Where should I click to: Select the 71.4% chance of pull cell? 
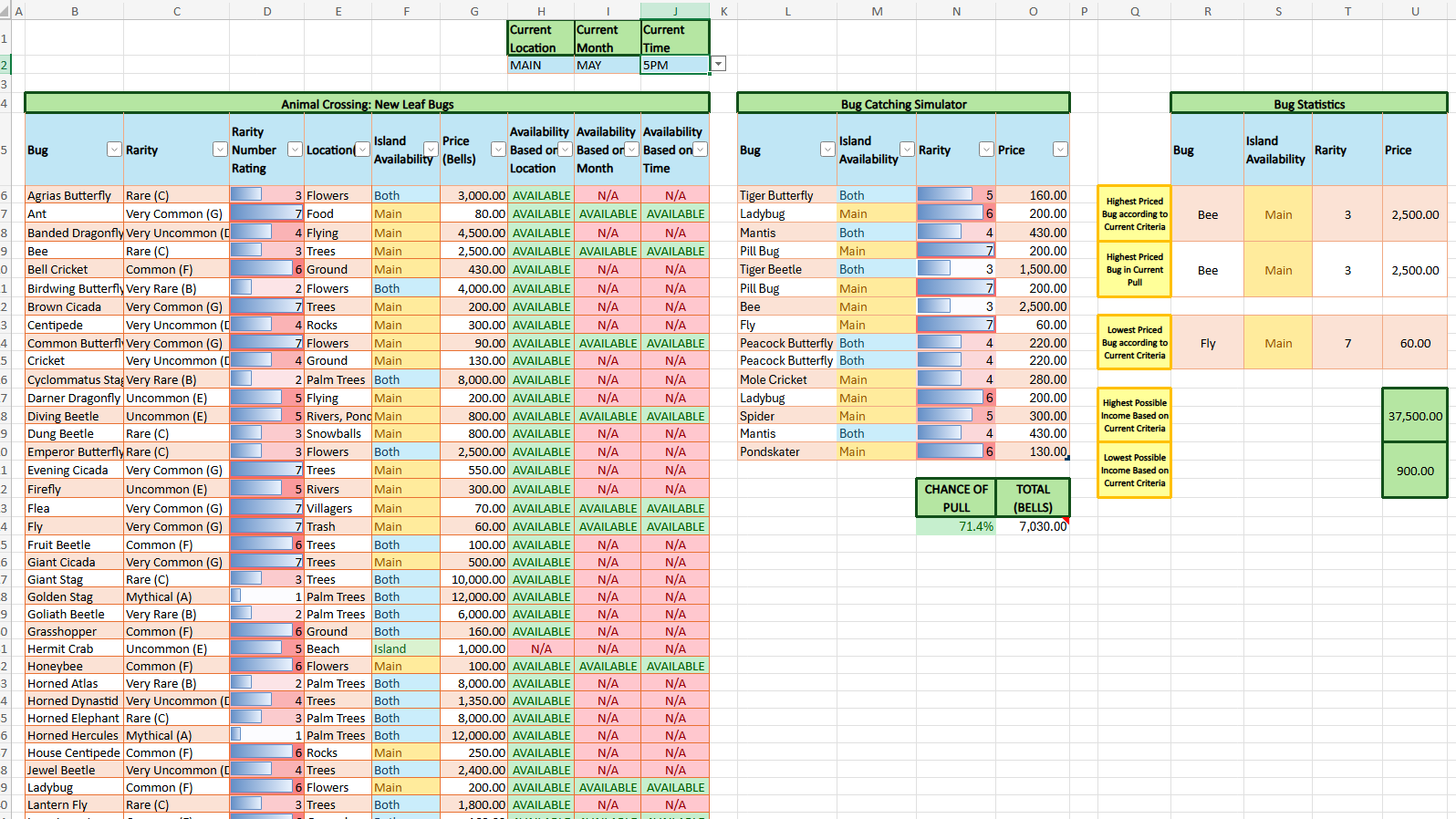click(x=955, y=527)
